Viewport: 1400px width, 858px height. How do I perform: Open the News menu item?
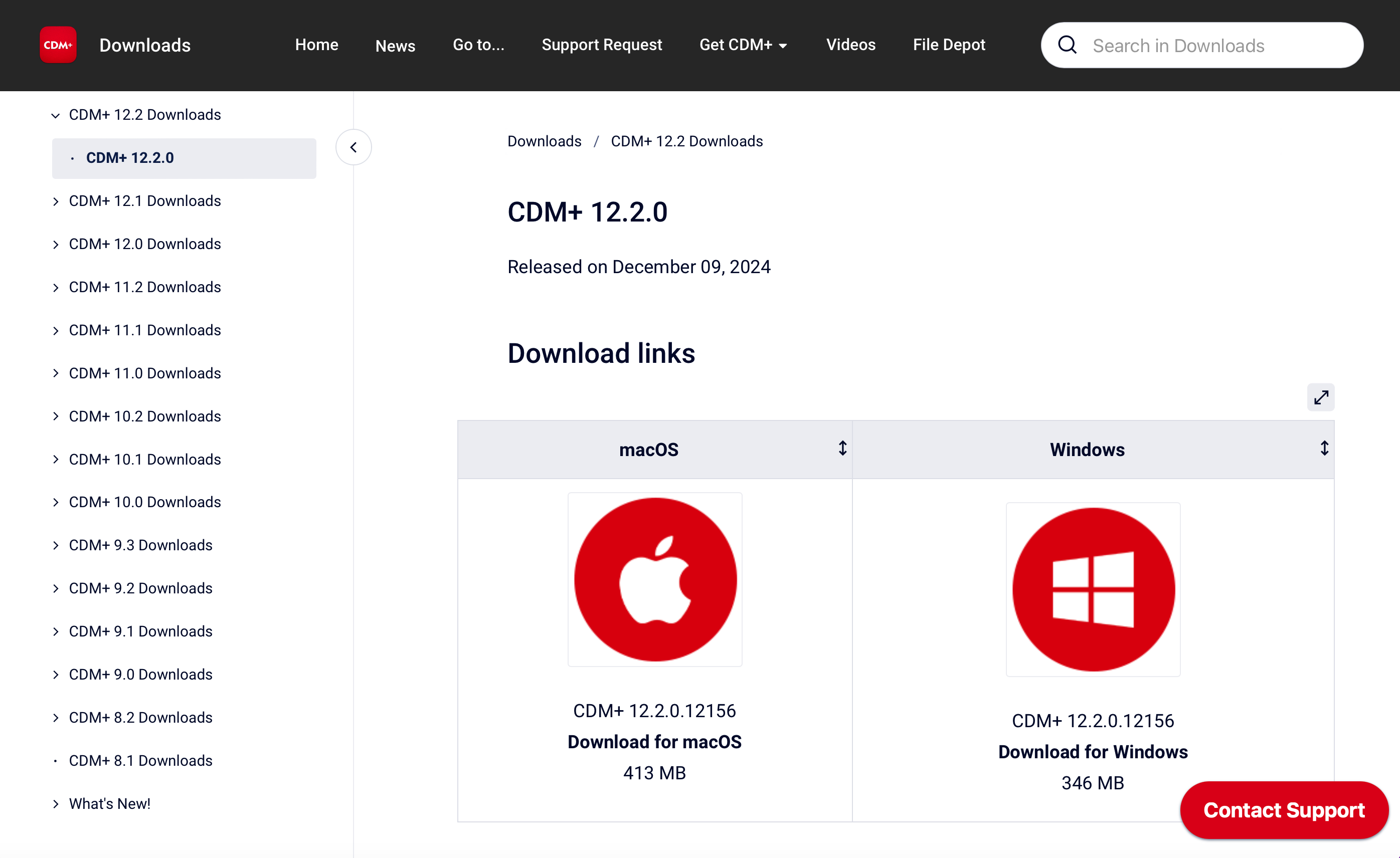pyautogui.click(x=395, y=46)
